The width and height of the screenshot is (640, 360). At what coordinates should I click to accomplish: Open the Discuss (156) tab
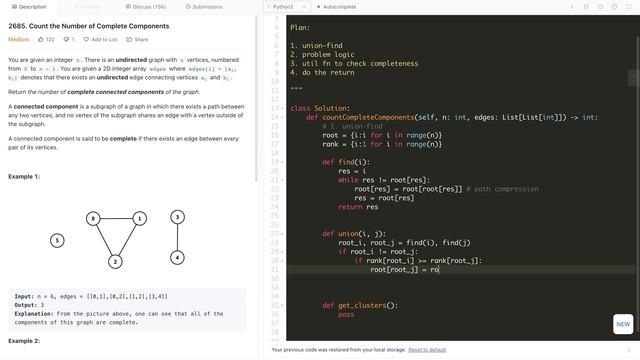(146, 7)
